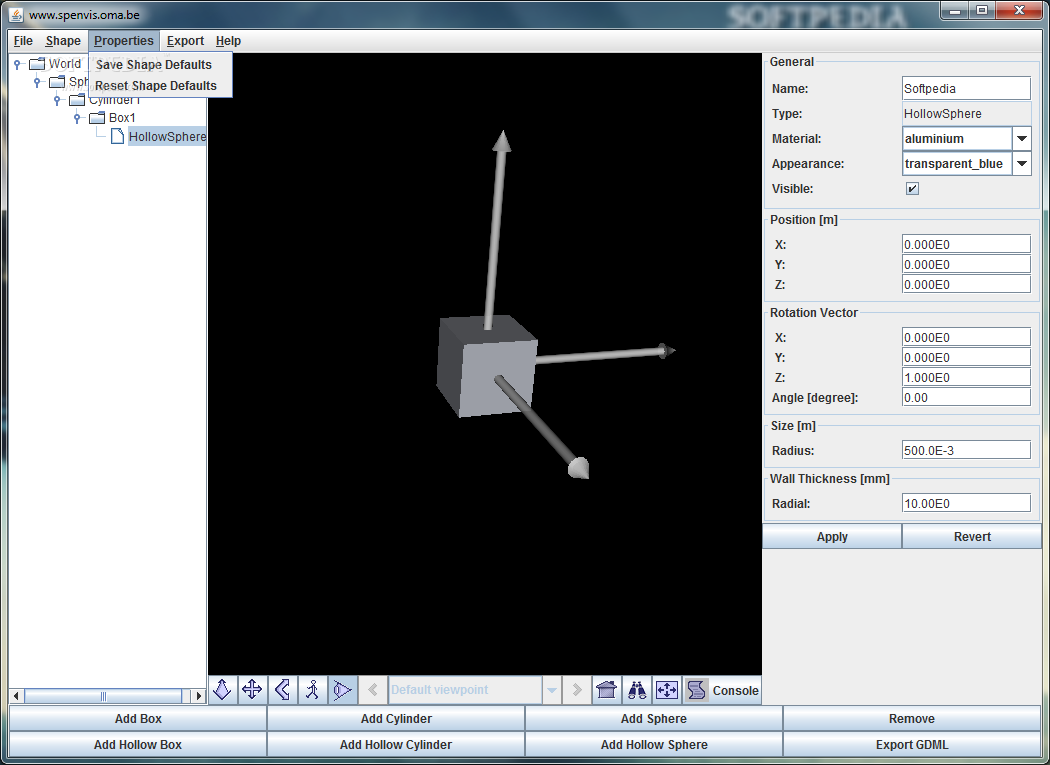Click the HollowSphere document icon in tree
This screenshot has width=1050, height=765.
tap(117, 136)
